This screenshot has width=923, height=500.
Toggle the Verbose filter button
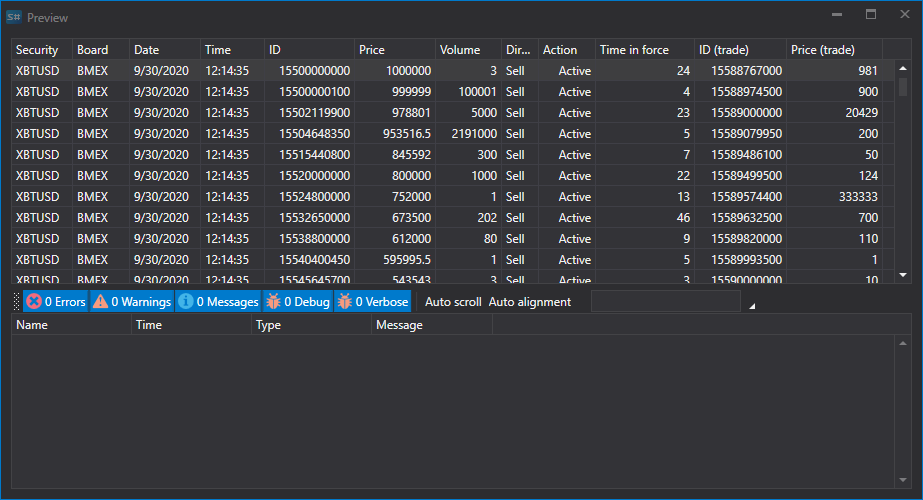(x=373, y=302)
